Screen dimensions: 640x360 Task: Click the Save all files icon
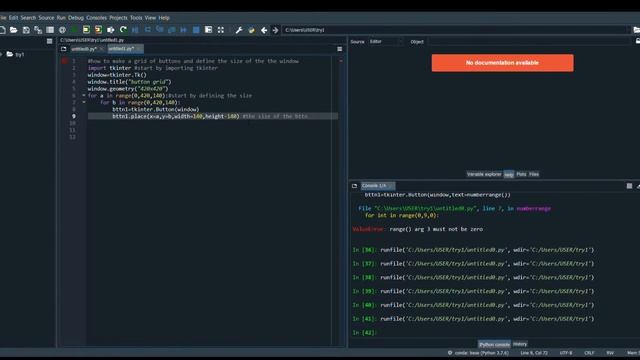point(38,30)
